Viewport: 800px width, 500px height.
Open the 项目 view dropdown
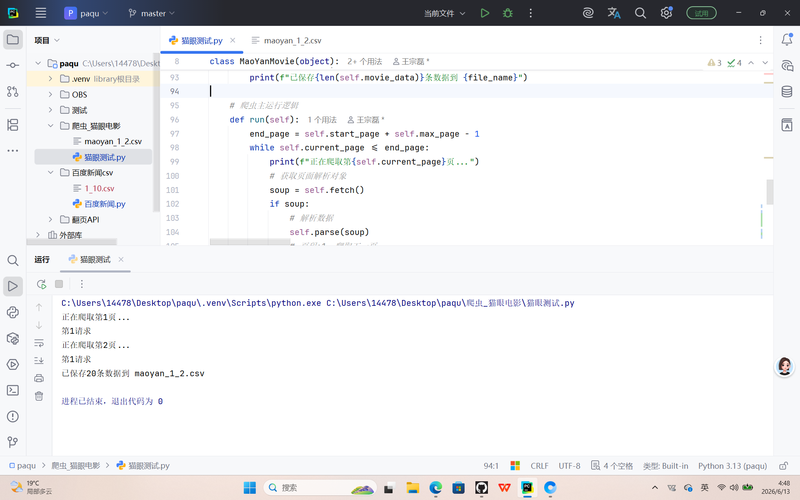pyautogui.click(x=47, y=40)
